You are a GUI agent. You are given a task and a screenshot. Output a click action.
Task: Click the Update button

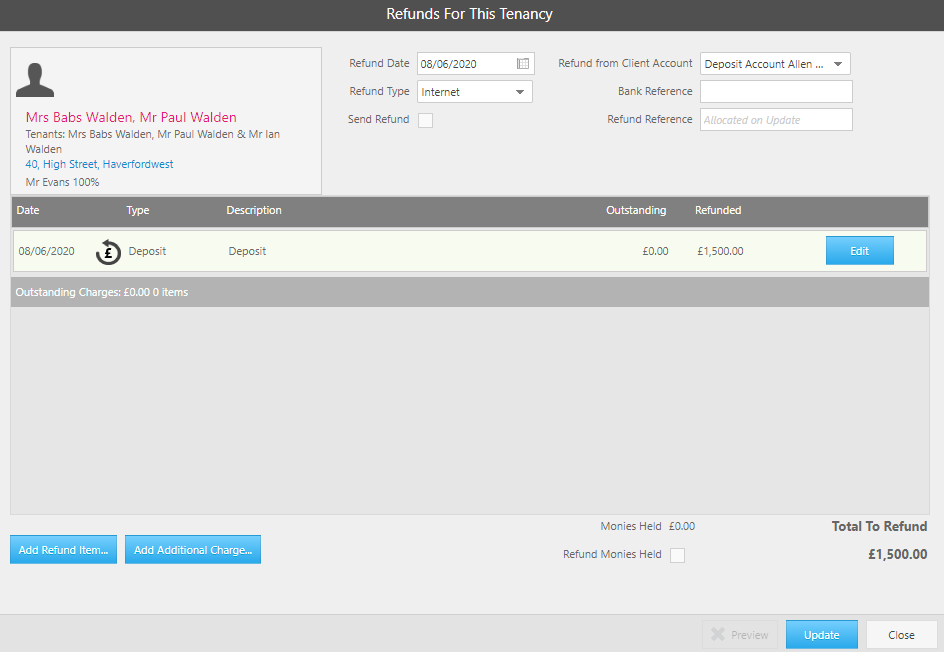[x=821, y=635]
